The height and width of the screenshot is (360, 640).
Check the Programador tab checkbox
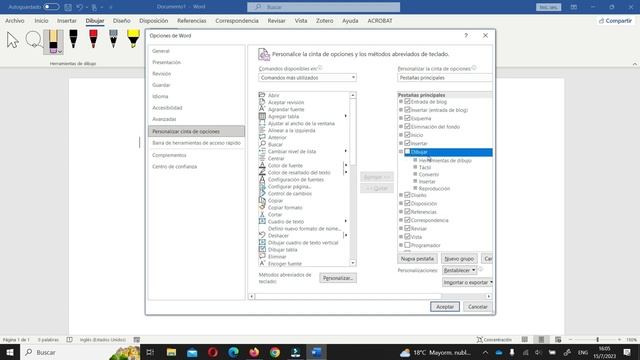[x=407, y=245]
